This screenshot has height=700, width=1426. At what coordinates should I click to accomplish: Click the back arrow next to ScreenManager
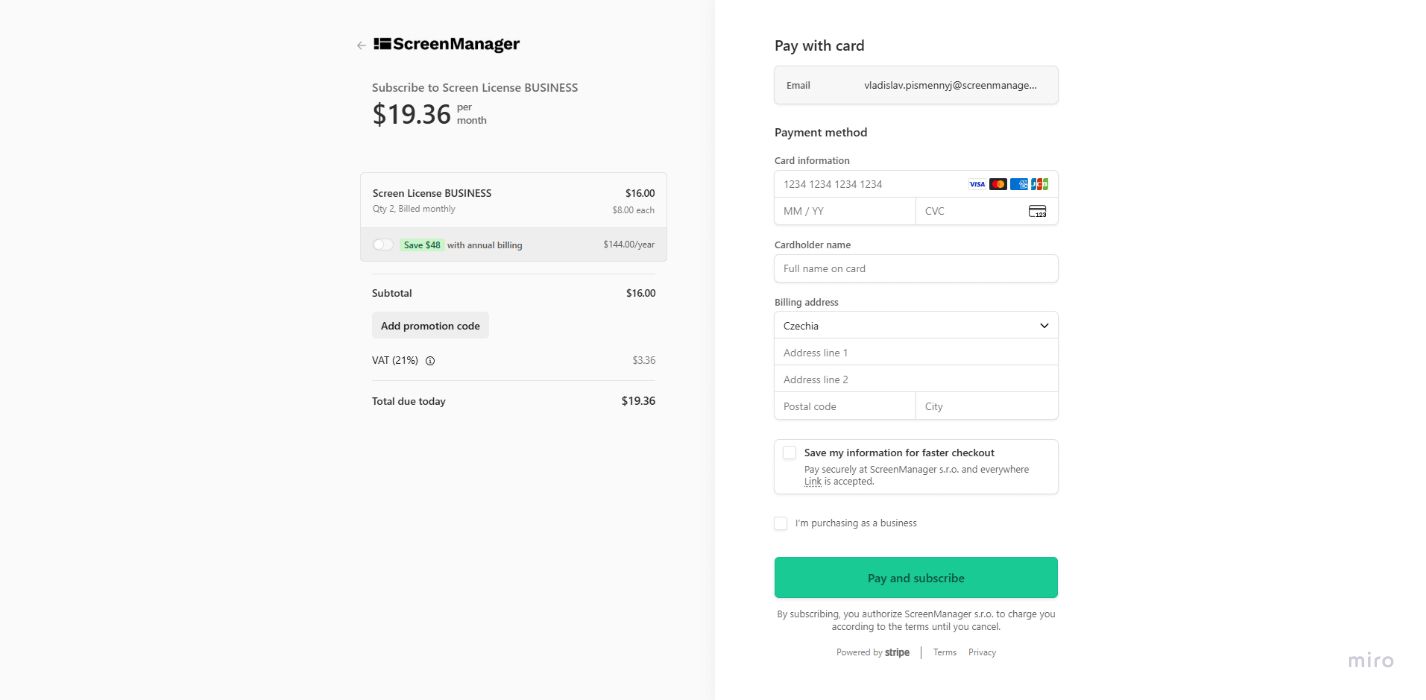click(361, 45)
